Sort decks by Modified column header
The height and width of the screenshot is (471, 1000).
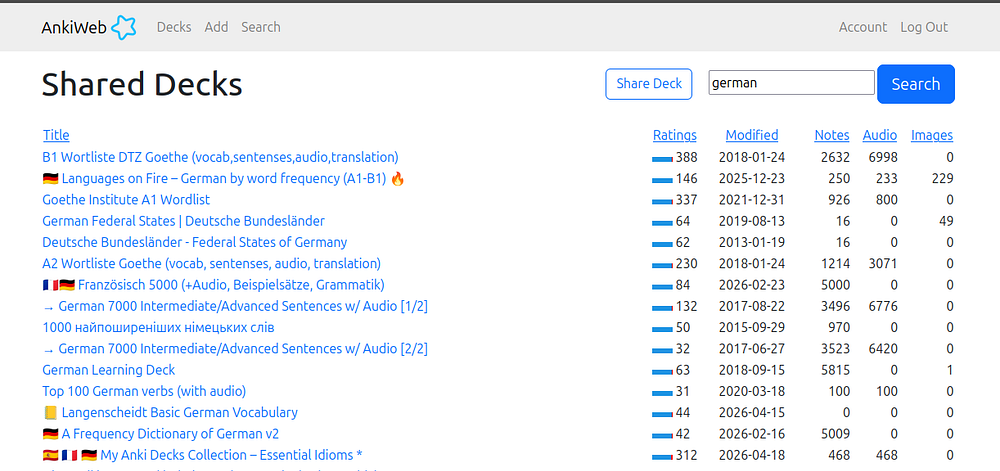(x=752, y=135)
